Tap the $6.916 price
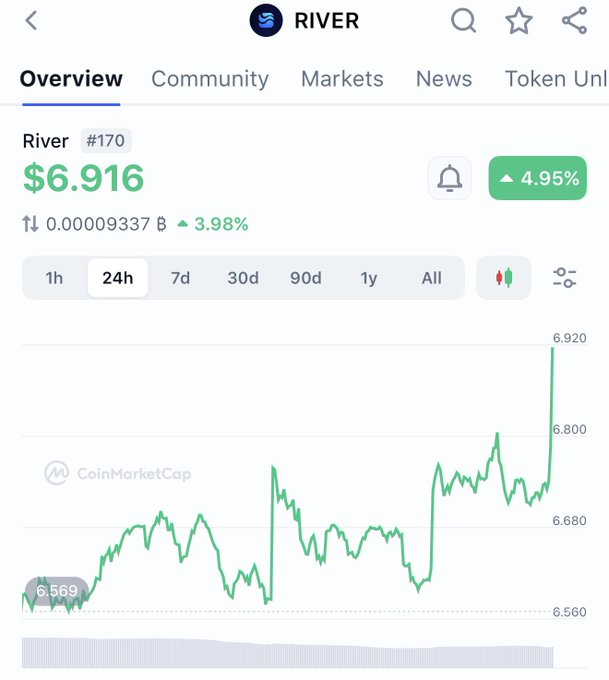The width and height of the screenshot is (609, 680). 83,178
